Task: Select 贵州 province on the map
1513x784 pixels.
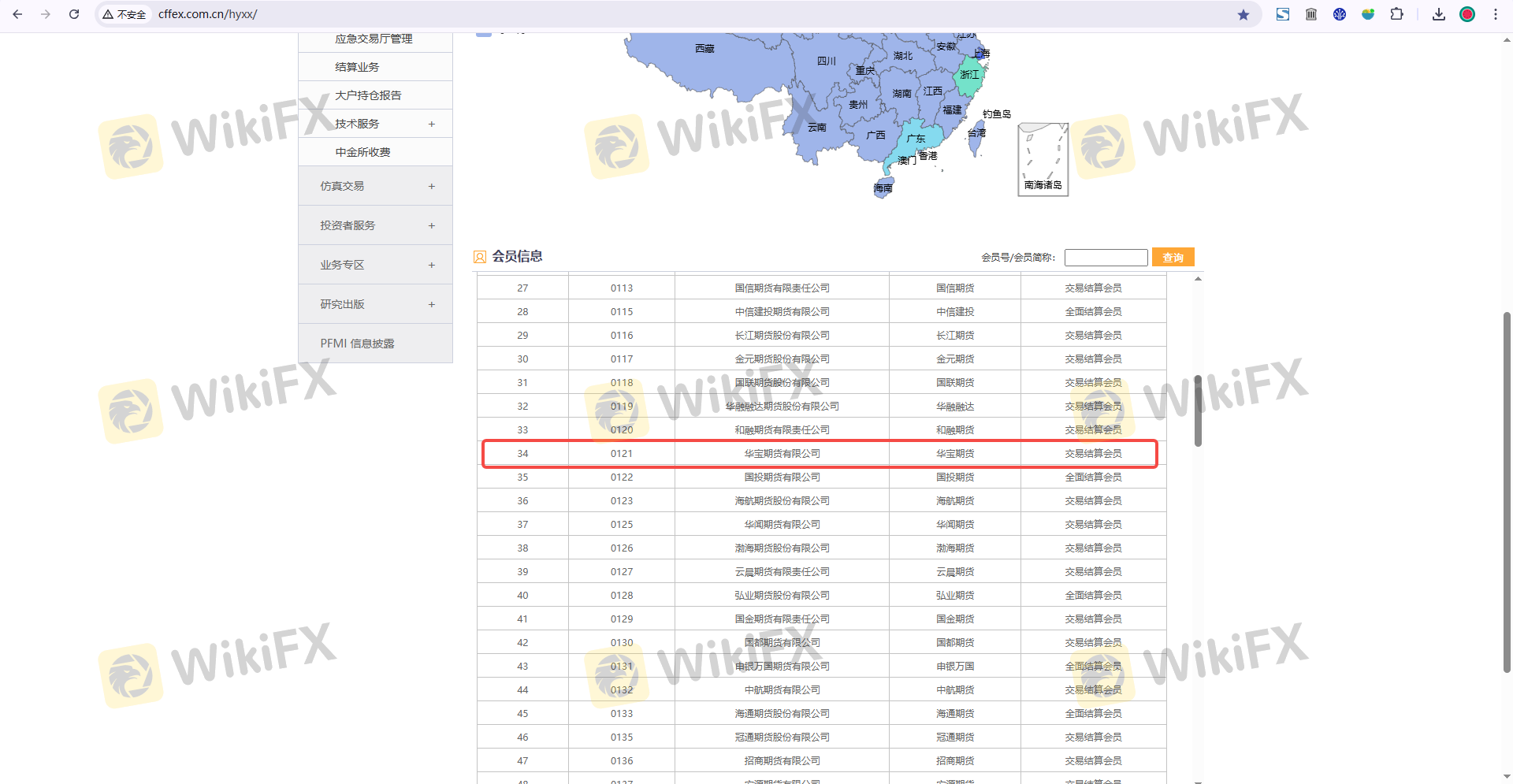Action: tap(858, 105)
